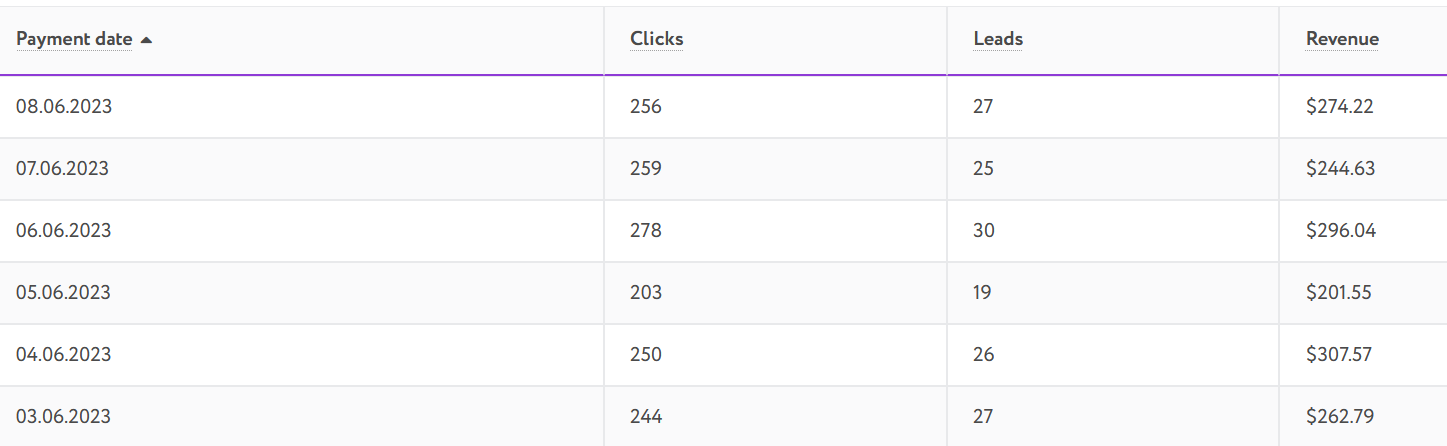Sort table by Clicks column
This screenshot has height=446, width=1447.
pyautogui.click(x=657, y=39)
